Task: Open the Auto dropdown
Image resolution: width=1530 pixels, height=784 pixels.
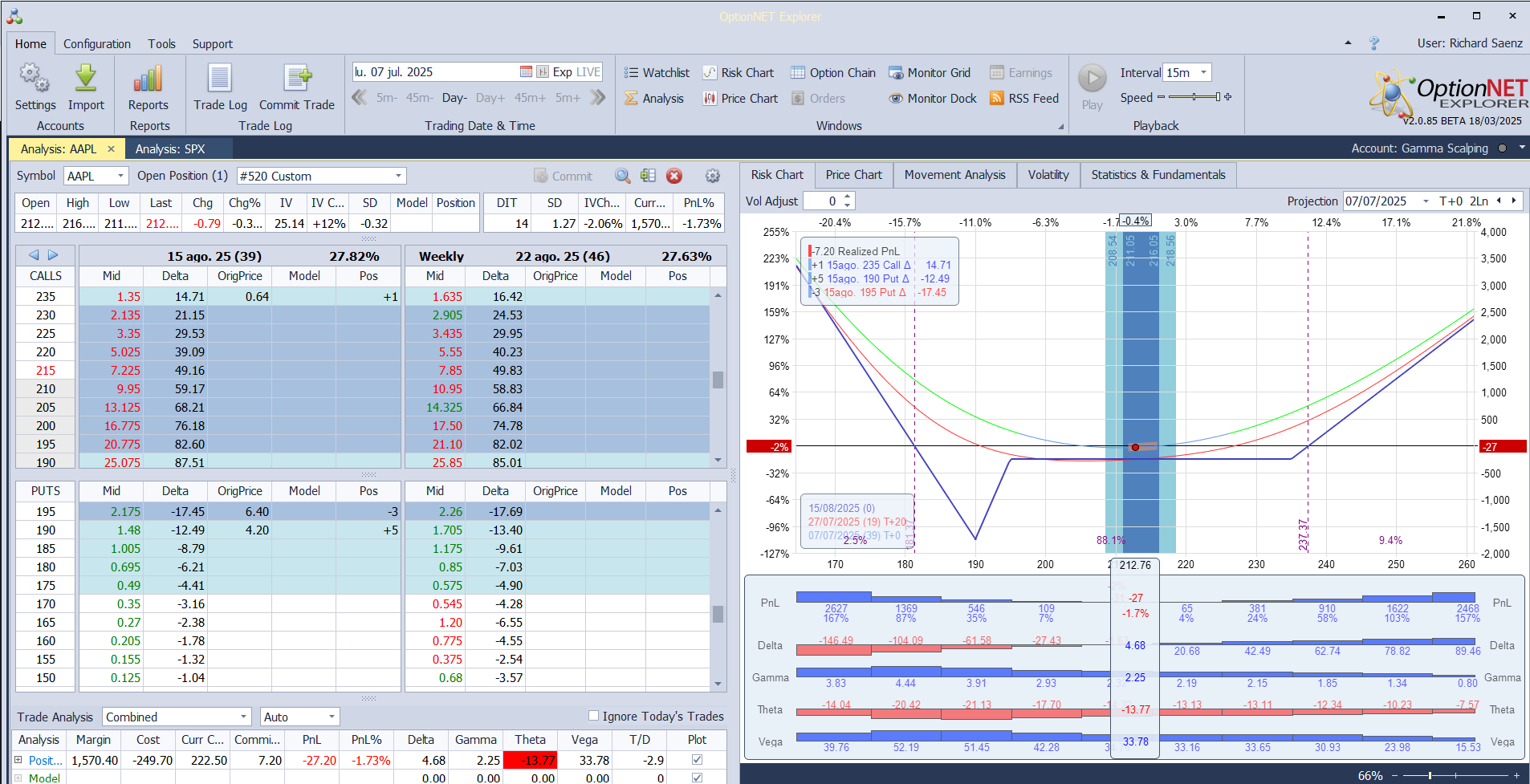Action: click(x=332, y=717)
